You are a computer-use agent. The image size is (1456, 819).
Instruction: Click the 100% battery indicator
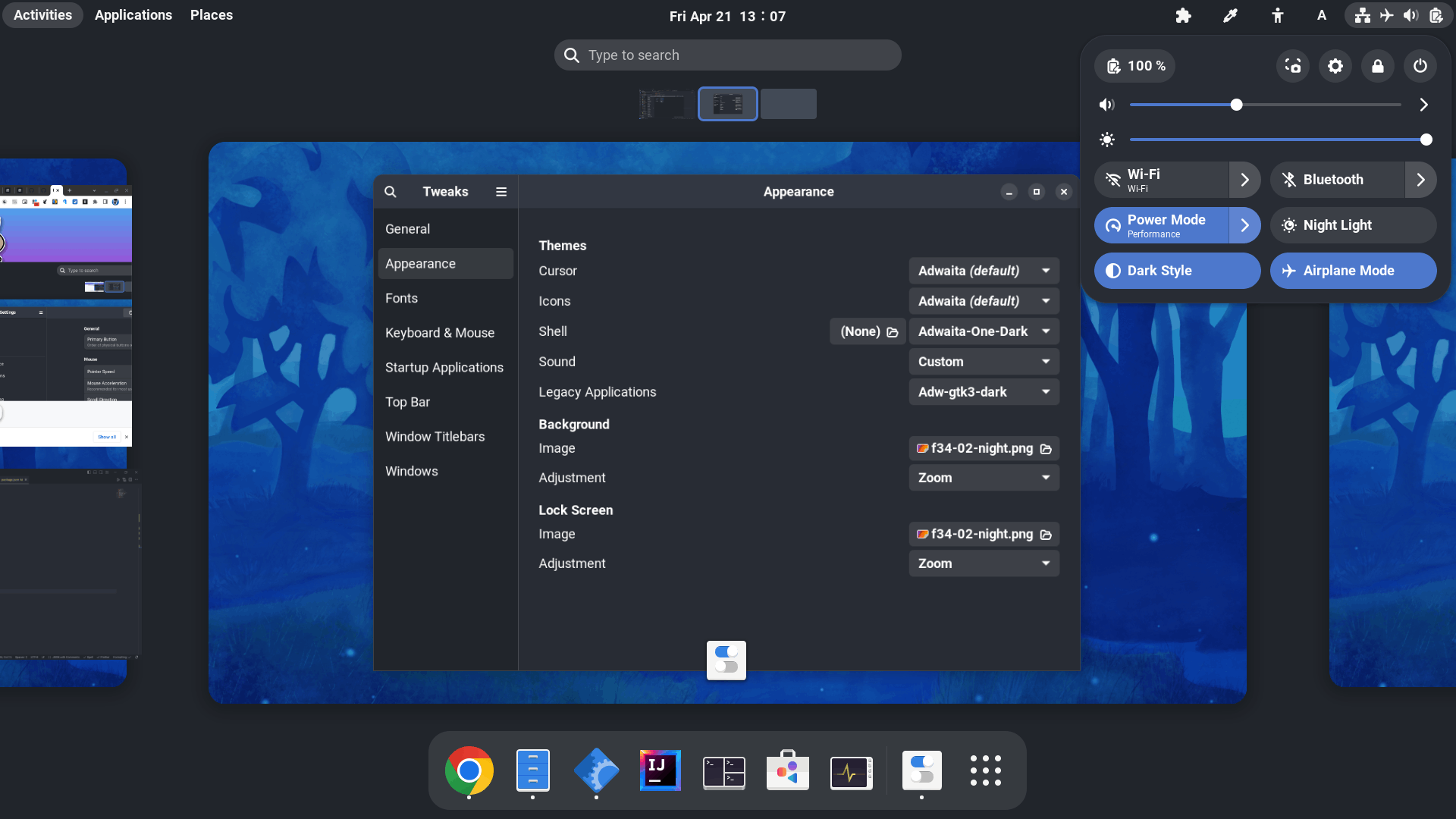(x=1134, y=66)
